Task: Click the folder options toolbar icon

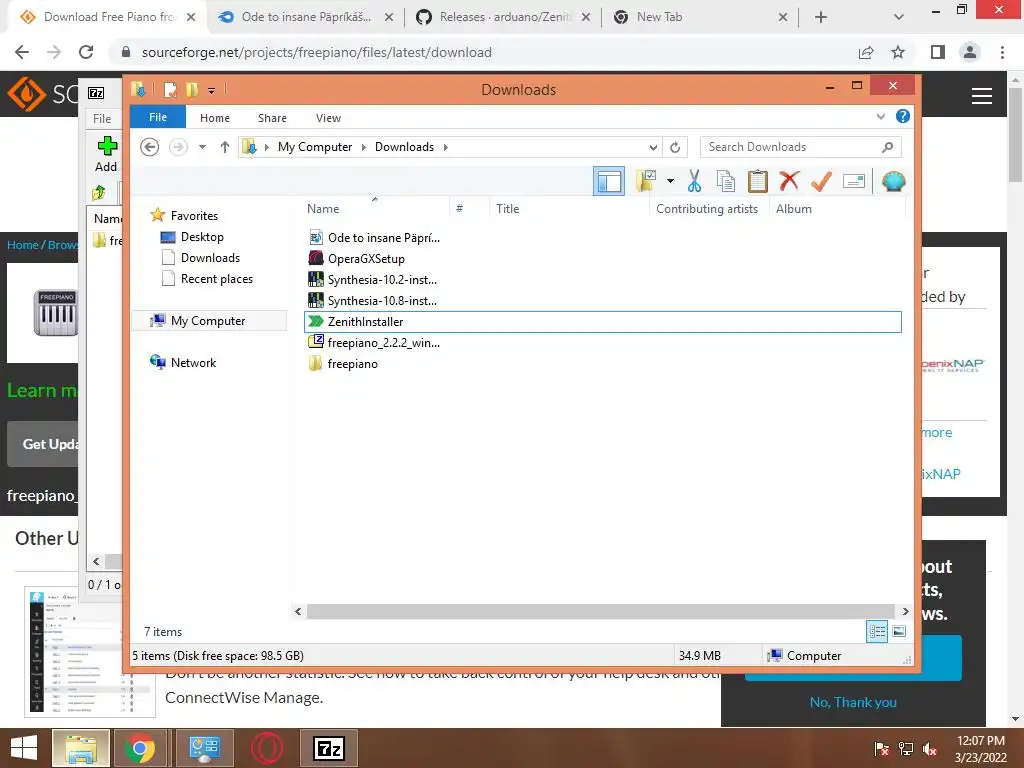Action: pos(646,181)
